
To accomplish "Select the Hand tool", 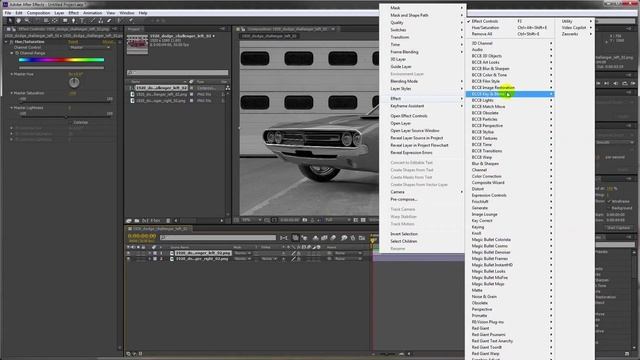I will point(18,20).
